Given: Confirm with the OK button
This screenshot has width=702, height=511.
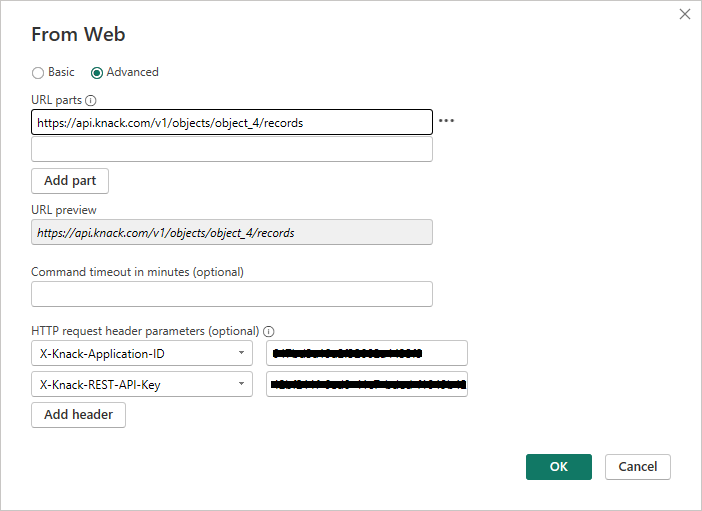Looking at the screenshot, I should pyautogui.click(x=559, y=467).
